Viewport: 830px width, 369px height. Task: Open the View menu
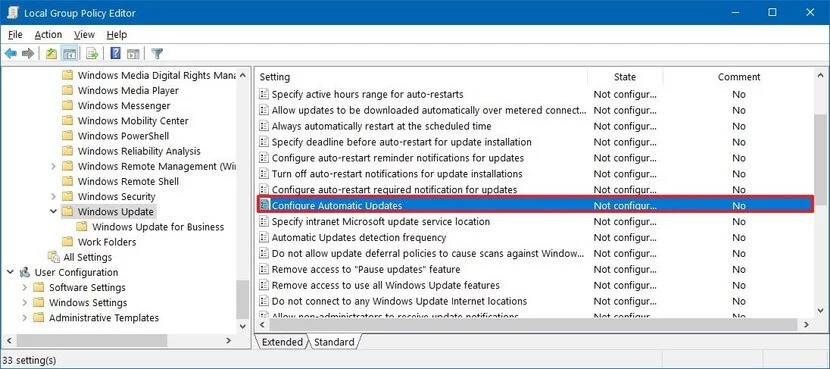pos(84,35)
